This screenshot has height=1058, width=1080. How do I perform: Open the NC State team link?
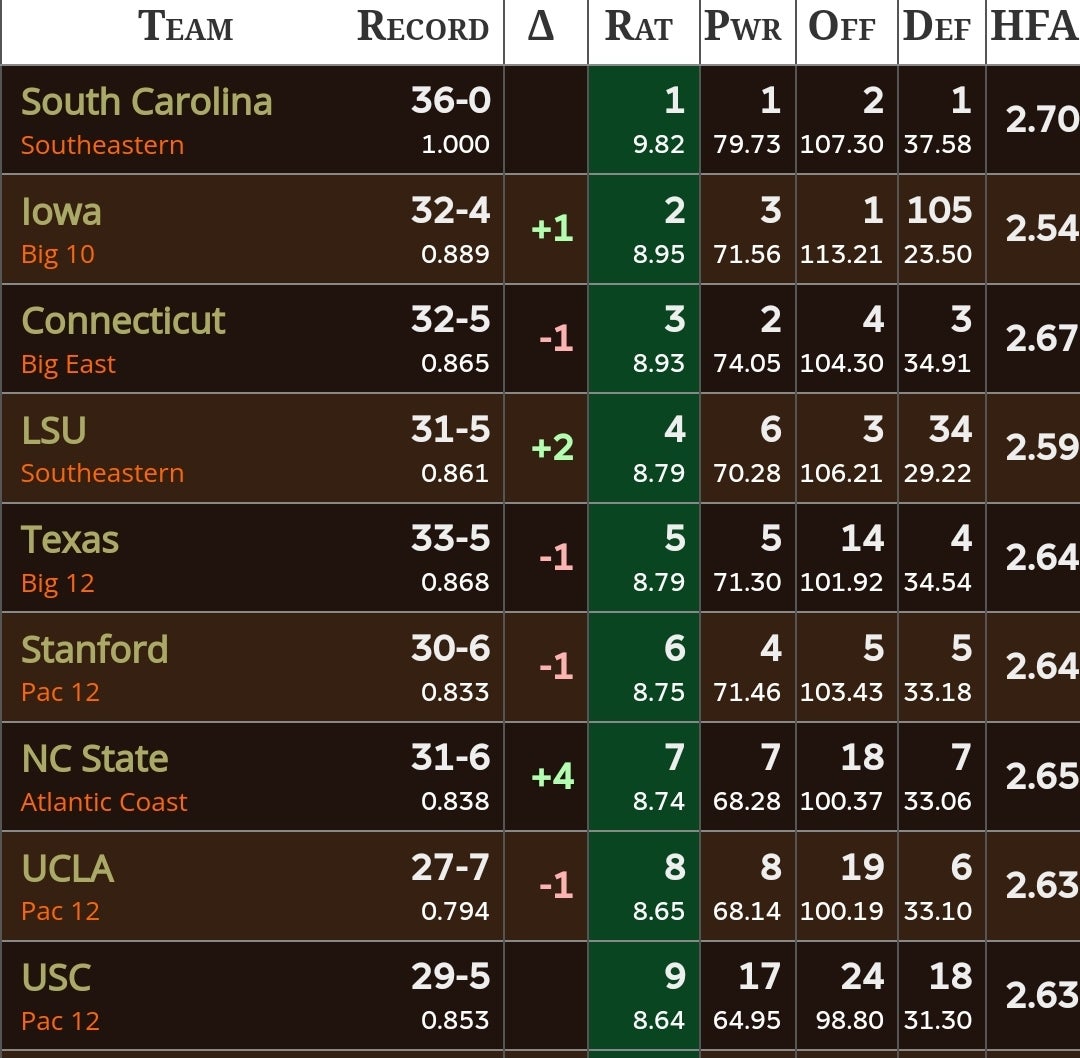tap(95, 759)
